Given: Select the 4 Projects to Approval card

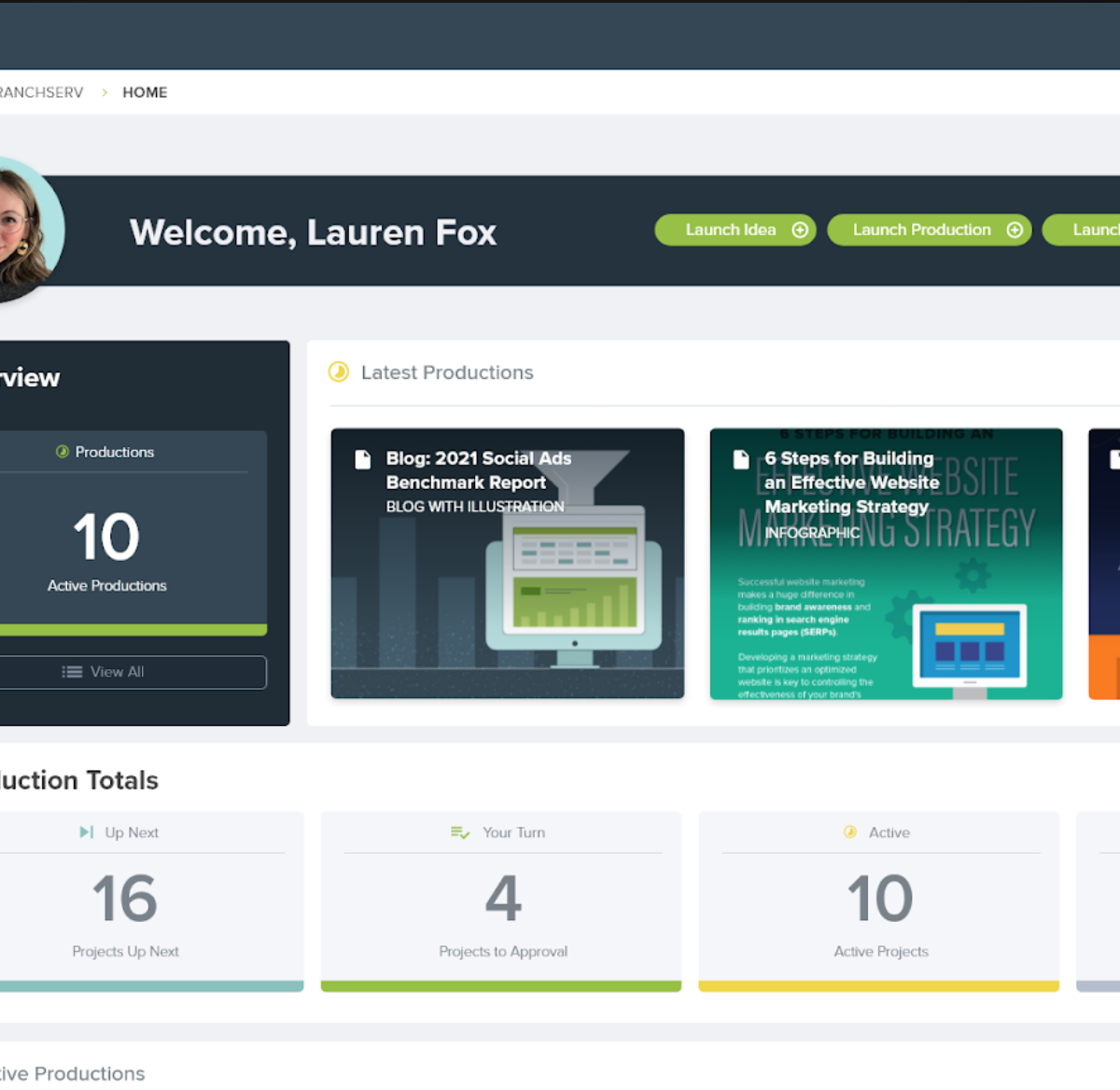Looking at the screenshot, I should [501, 901].
